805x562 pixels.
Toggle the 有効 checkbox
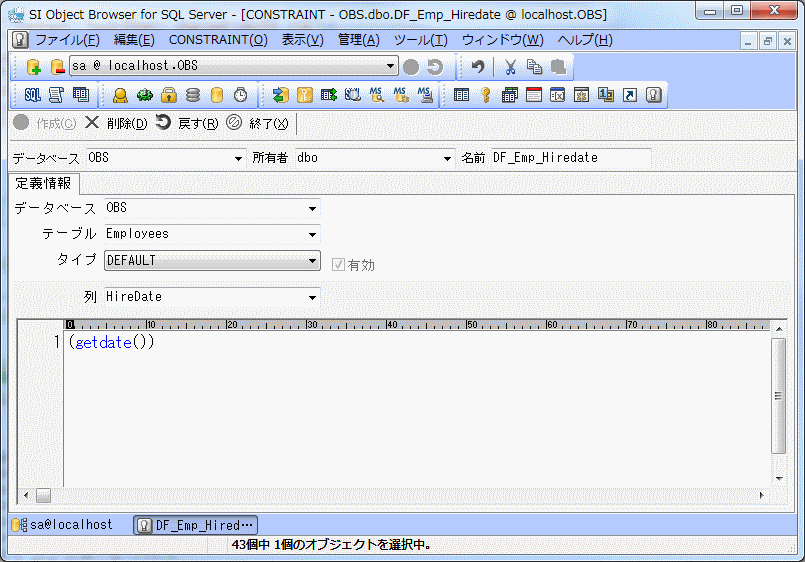point(339,265)
